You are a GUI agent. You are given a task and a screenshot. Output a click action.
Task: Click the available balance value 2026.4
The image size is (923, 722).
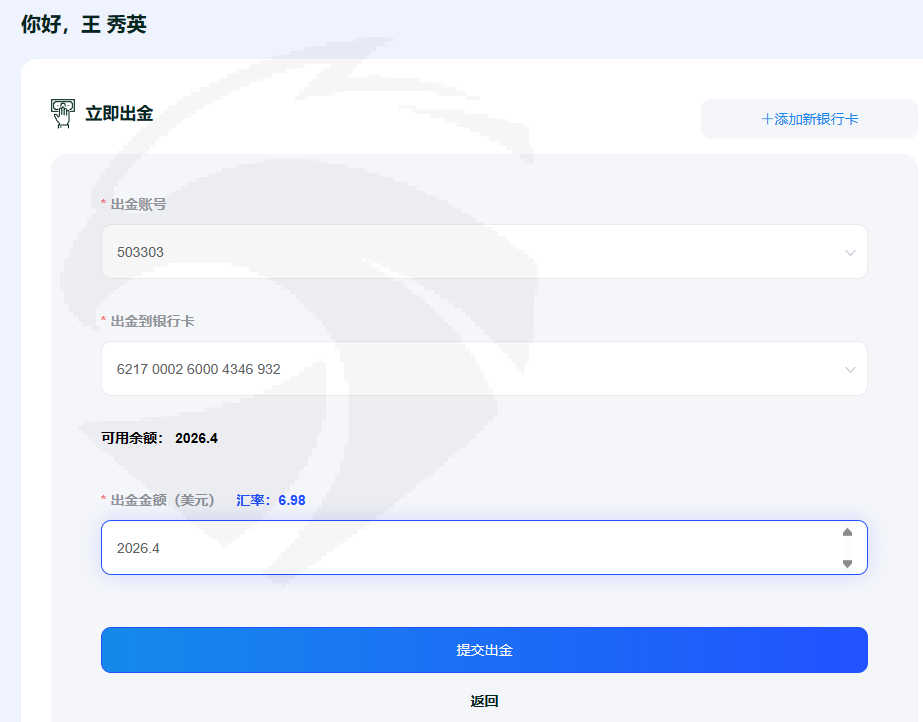click(x=196, y=438)
